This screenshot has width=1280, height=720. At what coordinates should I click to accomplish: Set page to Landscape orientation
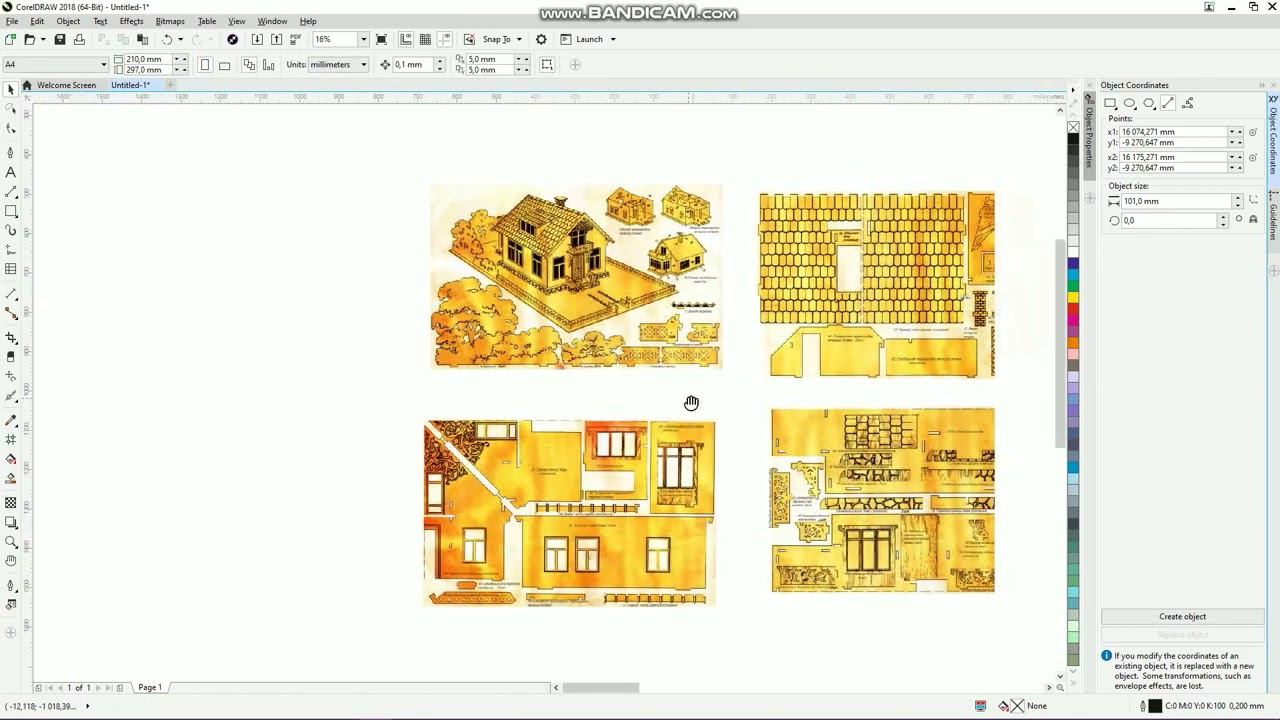(x=224, y=65)
